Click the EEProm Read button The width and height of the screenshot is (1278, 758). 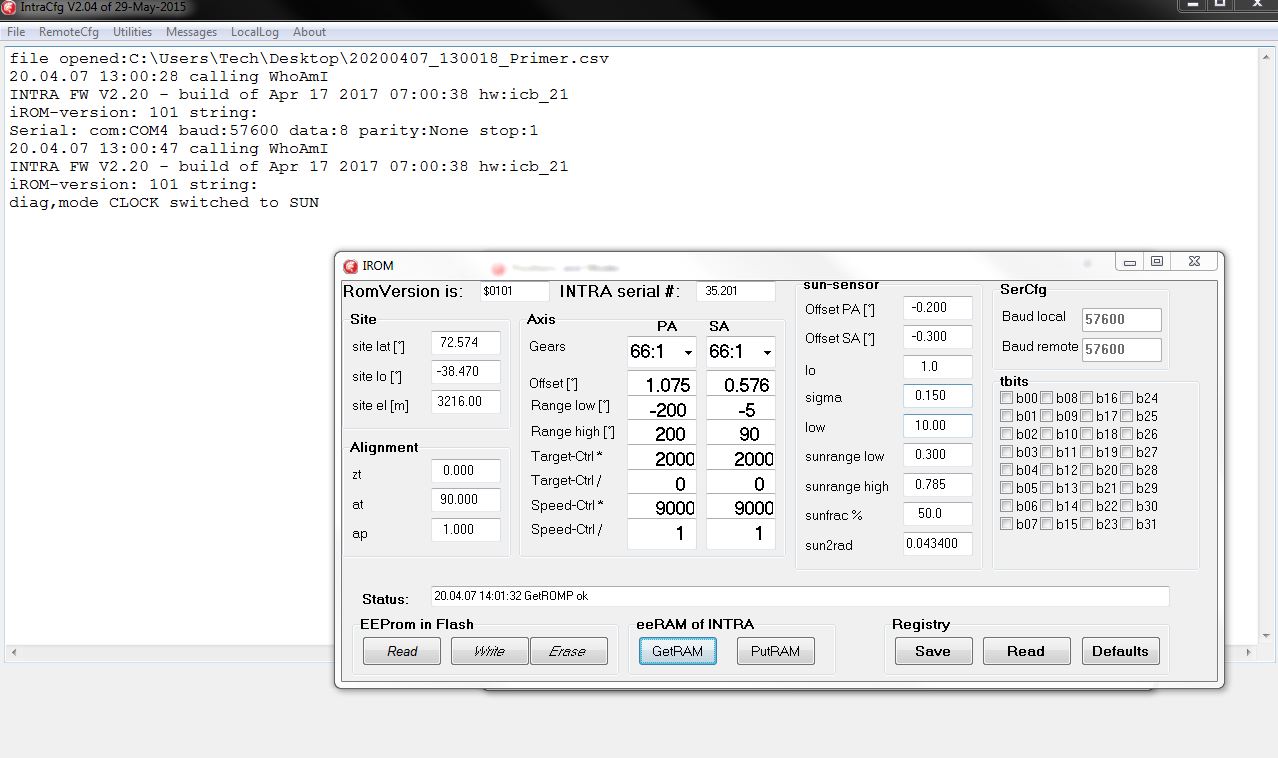402,651
